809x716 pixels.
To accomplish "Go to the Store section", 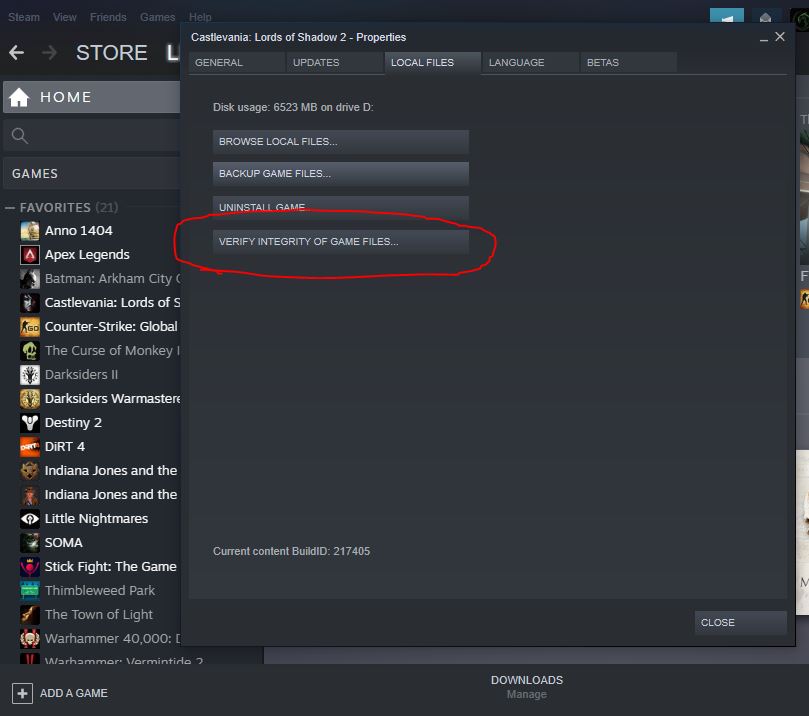I will point(111,53).
